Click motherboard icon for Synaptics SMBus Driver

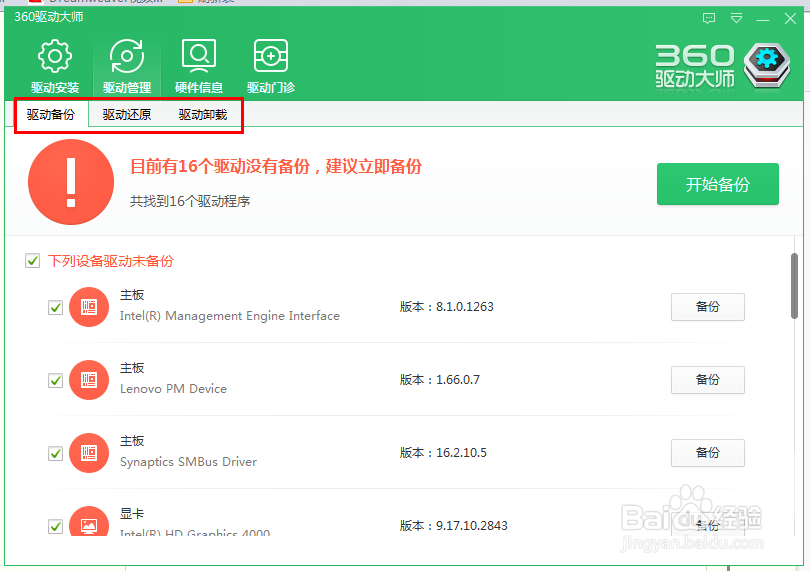(89, 453)
